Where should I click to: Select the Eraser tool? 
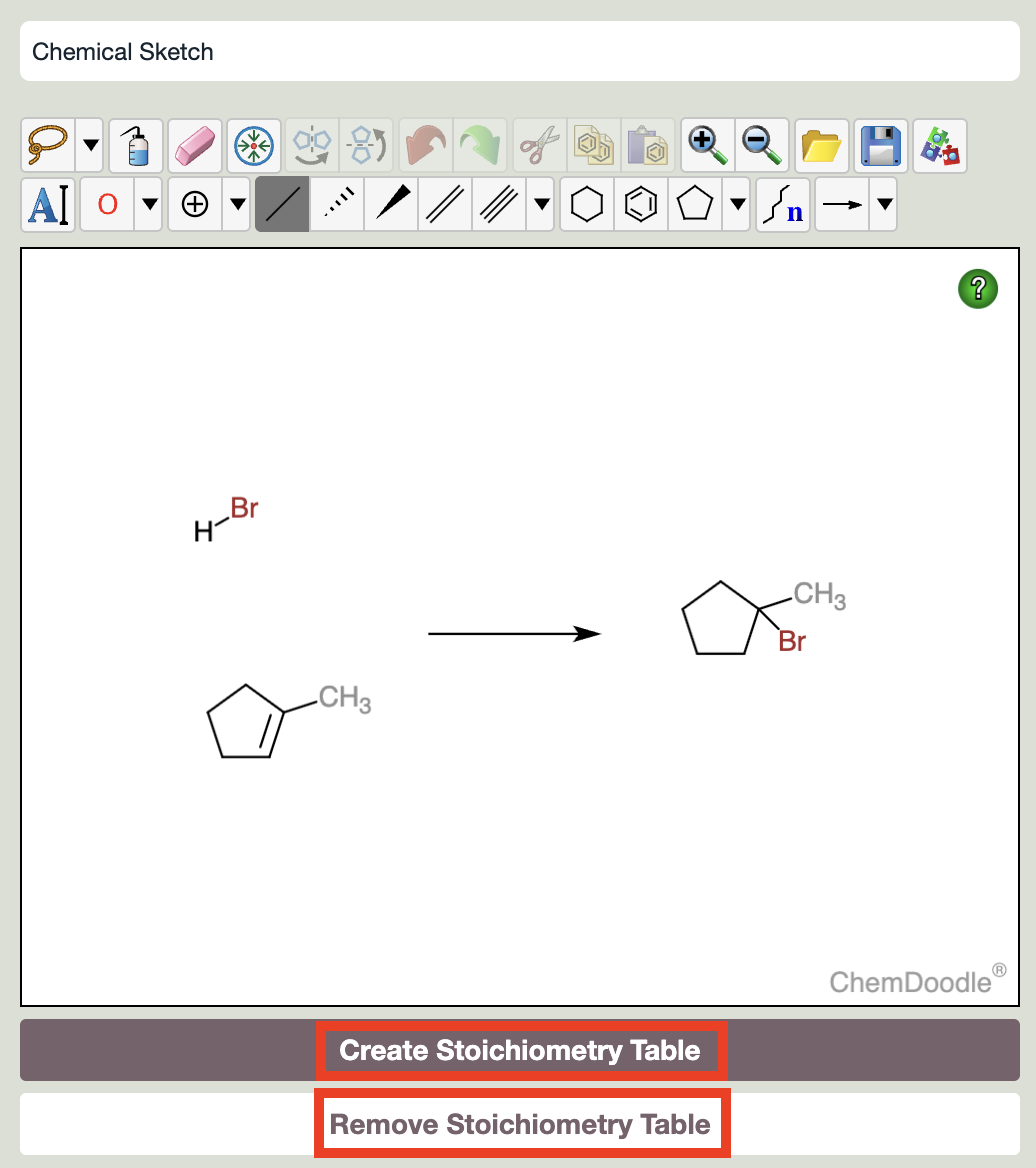tap(194, 145)
